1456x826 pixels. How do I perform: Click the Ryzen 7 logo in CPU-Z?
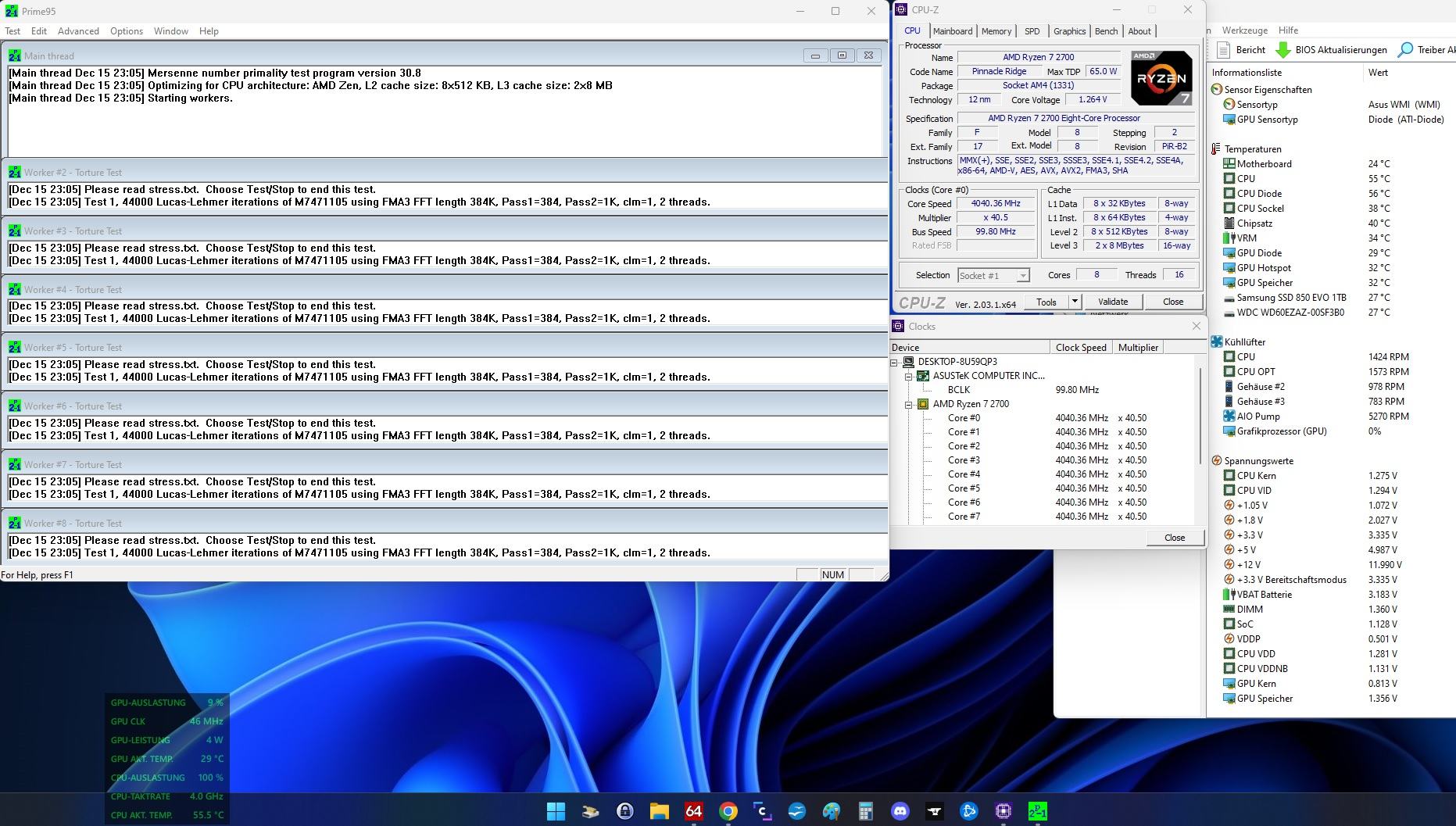coord(1161,78)
